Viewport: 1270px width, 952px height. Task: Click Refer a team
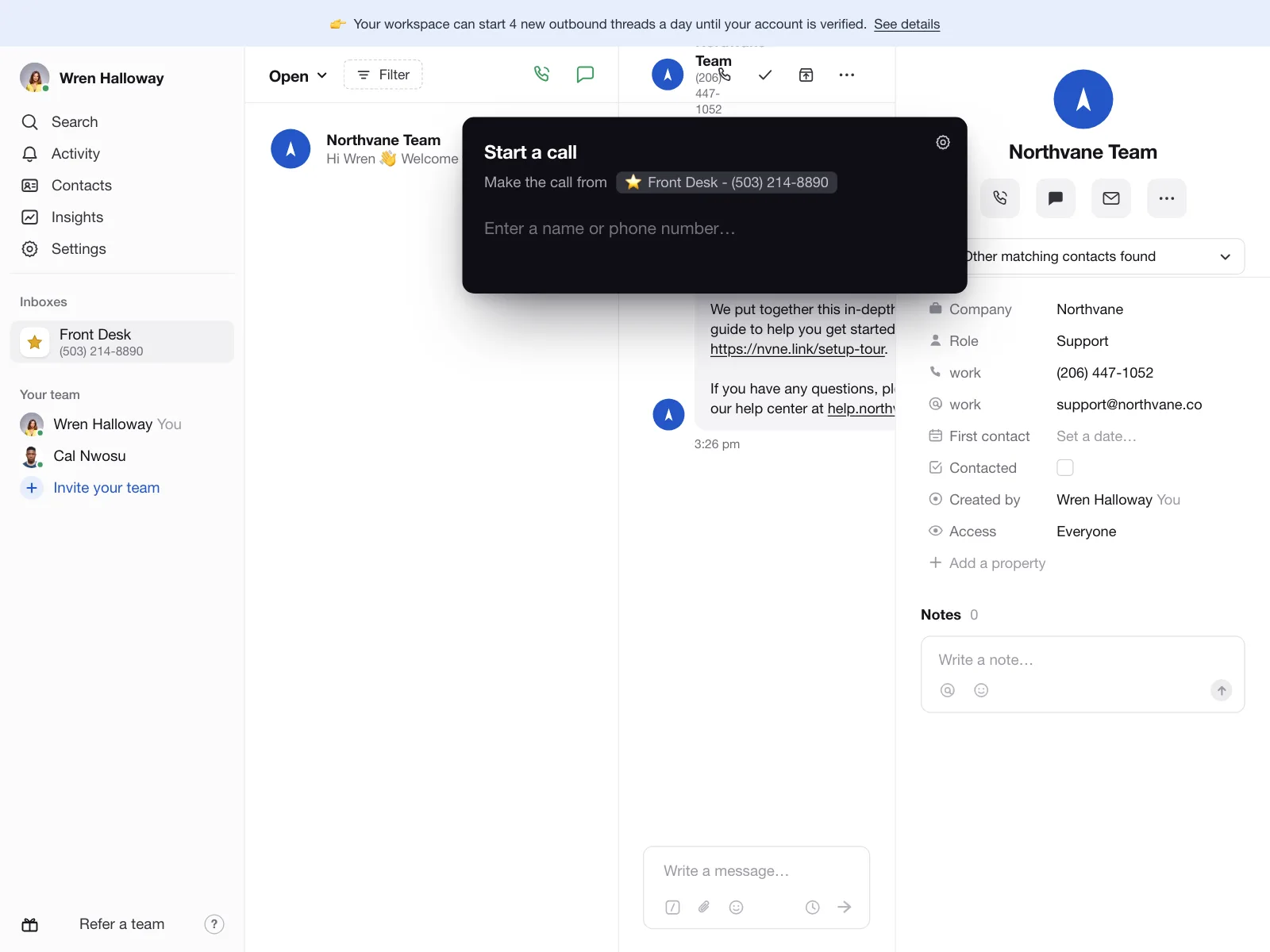click(121, 924)
